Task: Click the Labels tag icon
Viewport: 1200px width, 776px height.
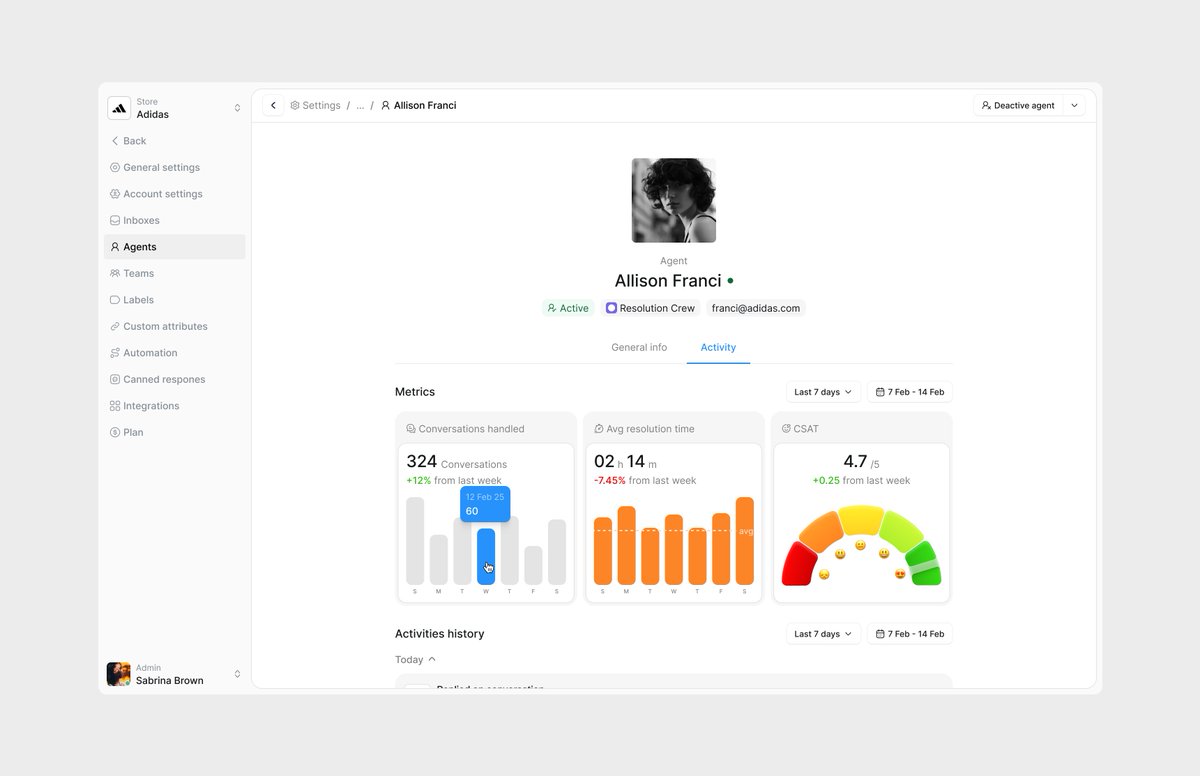Action: point(115,300)
